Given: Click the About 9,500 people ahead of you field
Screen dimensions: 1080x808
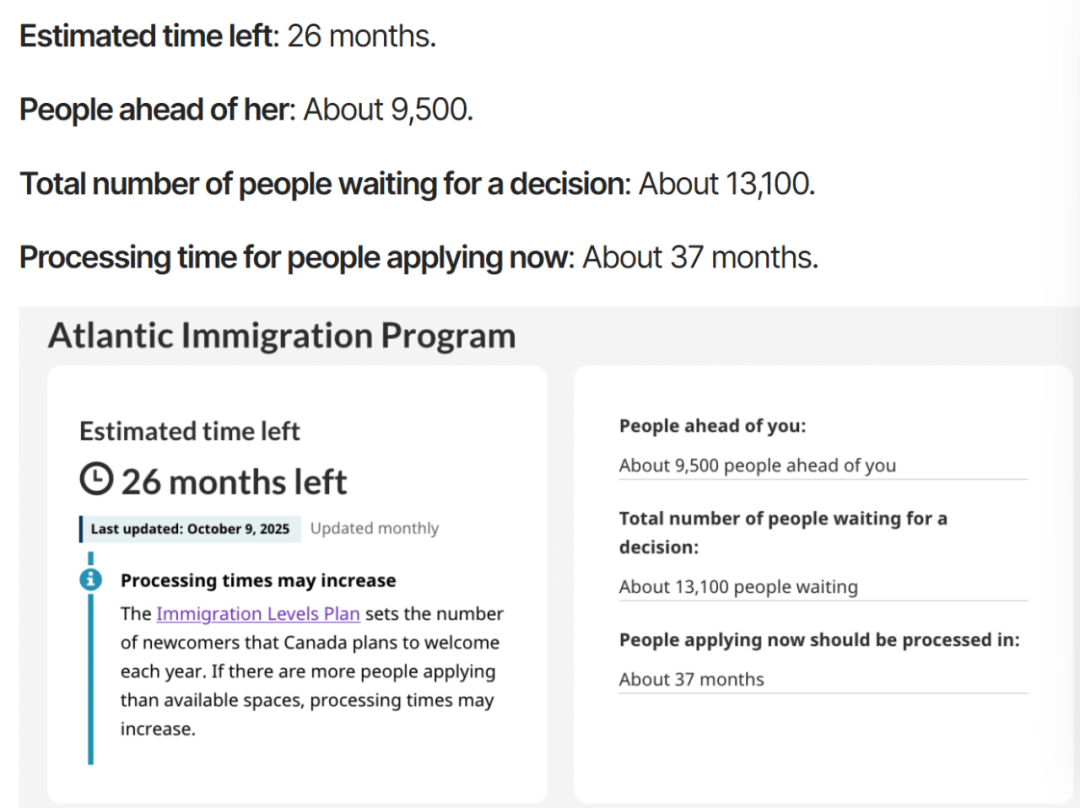Looking at the screenshot, I should (x=757, y=465).
